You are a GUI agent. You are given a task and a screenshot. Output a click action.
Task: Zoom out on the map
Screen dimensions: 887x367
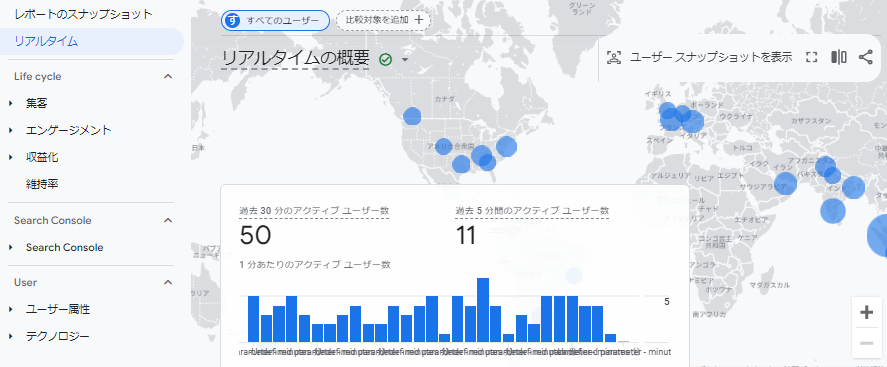click(x=866, y=343)
